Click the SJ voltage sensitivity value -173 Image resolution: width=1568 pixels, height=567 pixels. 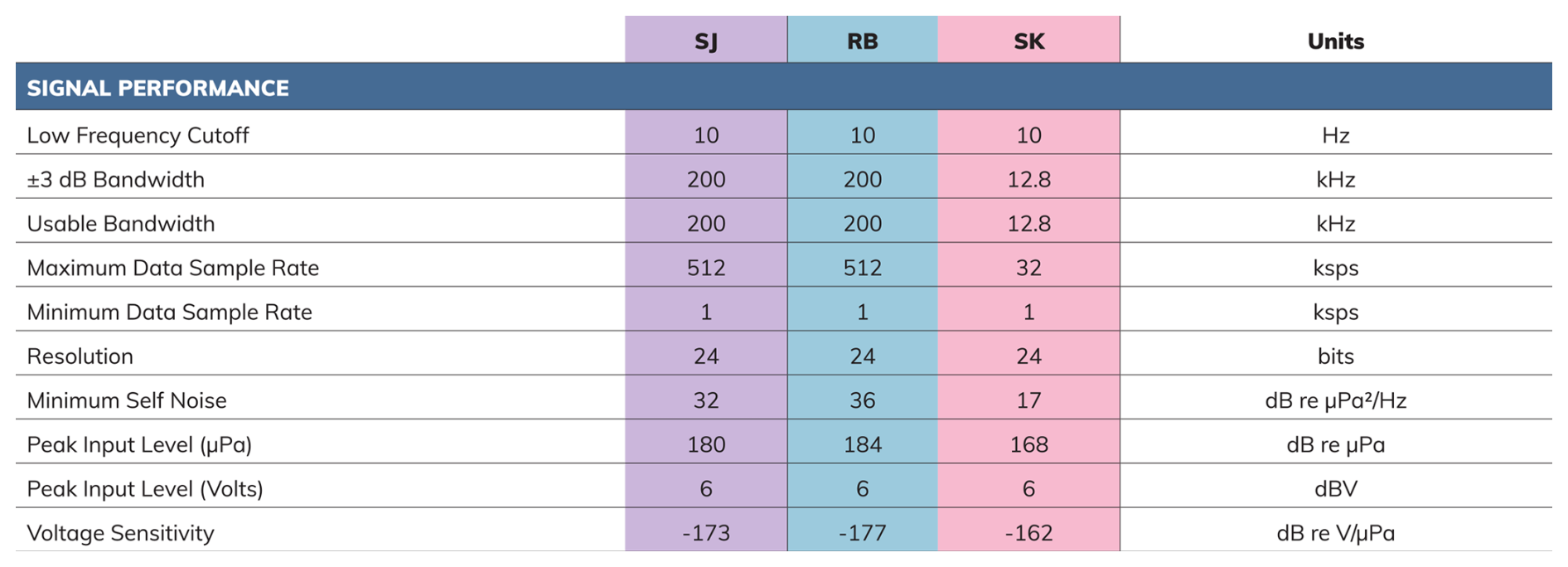(706, 533)
